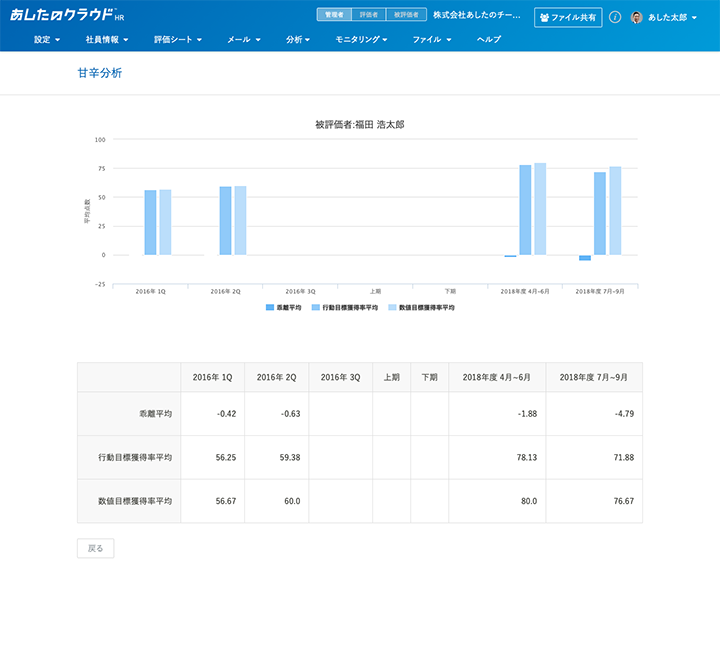Toggle 行動目標獲得率平均 legend swatch
The width and height of the screenshot is (720, 647).
pyautogui.click(x=316, y=308)
